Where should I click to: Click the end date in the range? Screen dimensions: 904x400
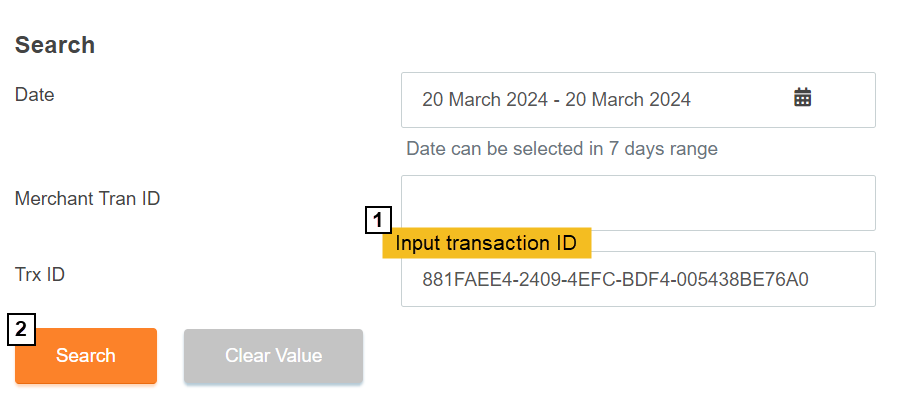pyautogui.click(x=628, y=100)
